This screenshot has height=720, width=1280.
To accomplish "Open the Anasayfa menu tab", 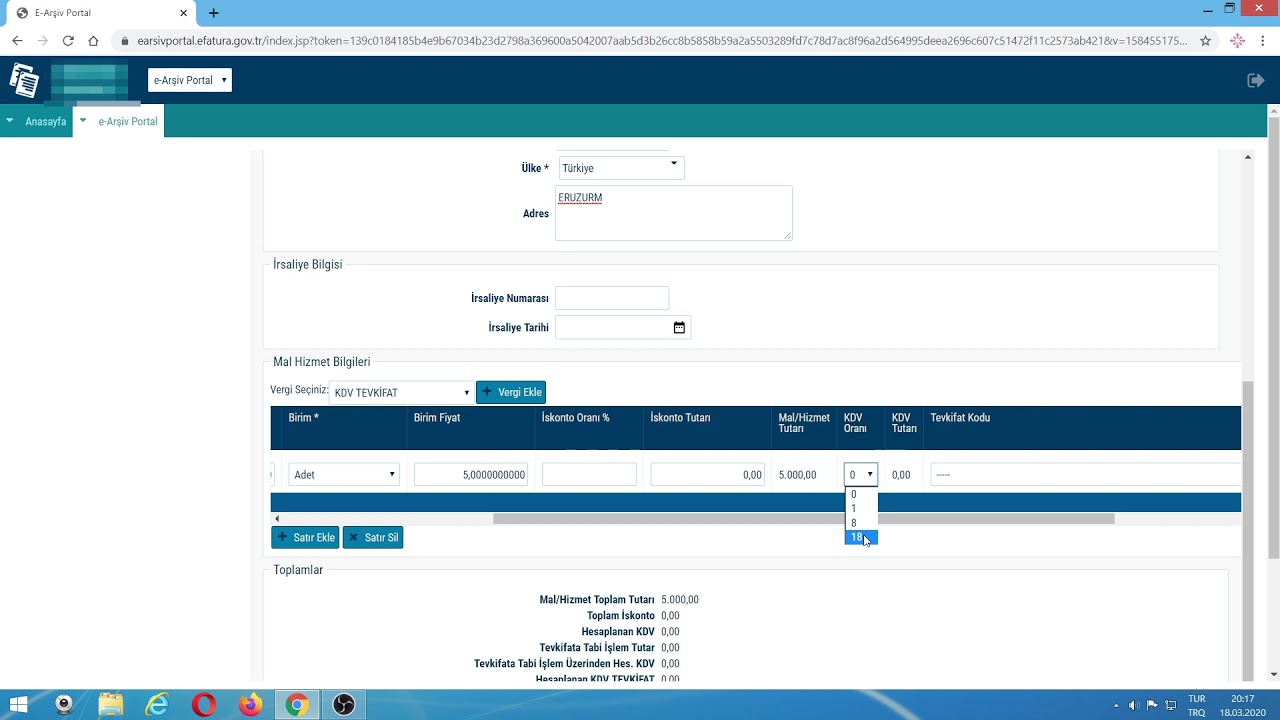I will (46, 121).
